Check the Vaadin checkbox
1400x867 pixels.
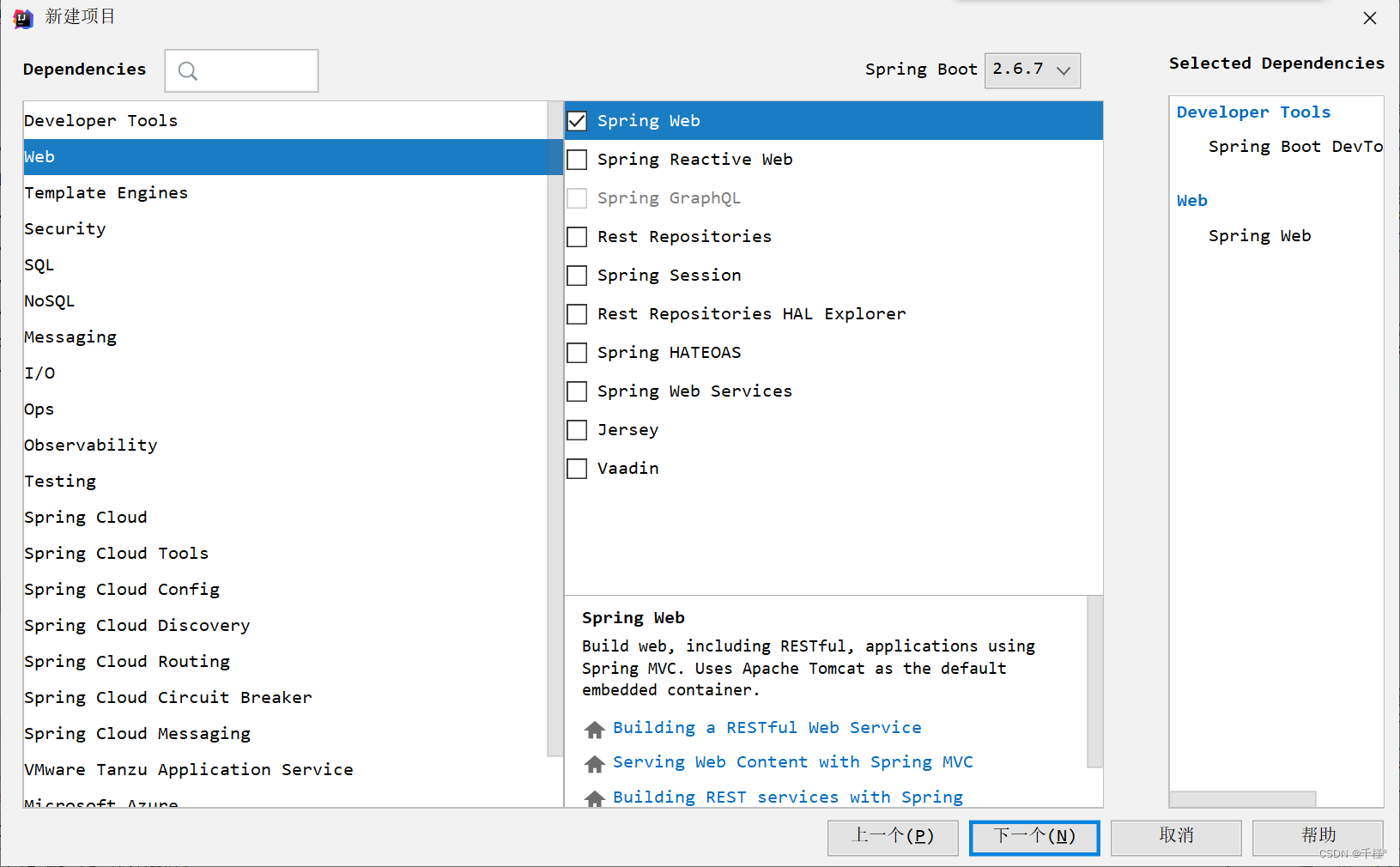pyautogui.click(x=578, y=469)
